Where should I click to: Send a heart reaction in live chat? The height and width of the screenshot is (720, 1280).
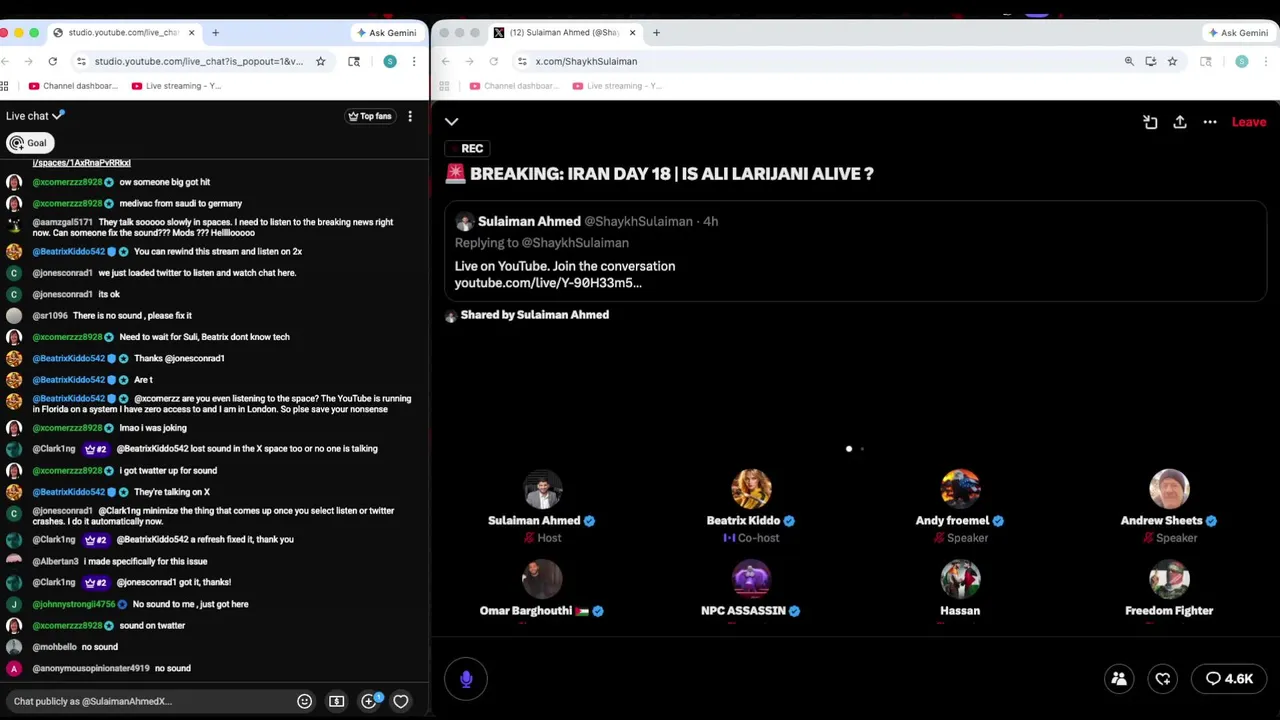click(x=401, y=701)
